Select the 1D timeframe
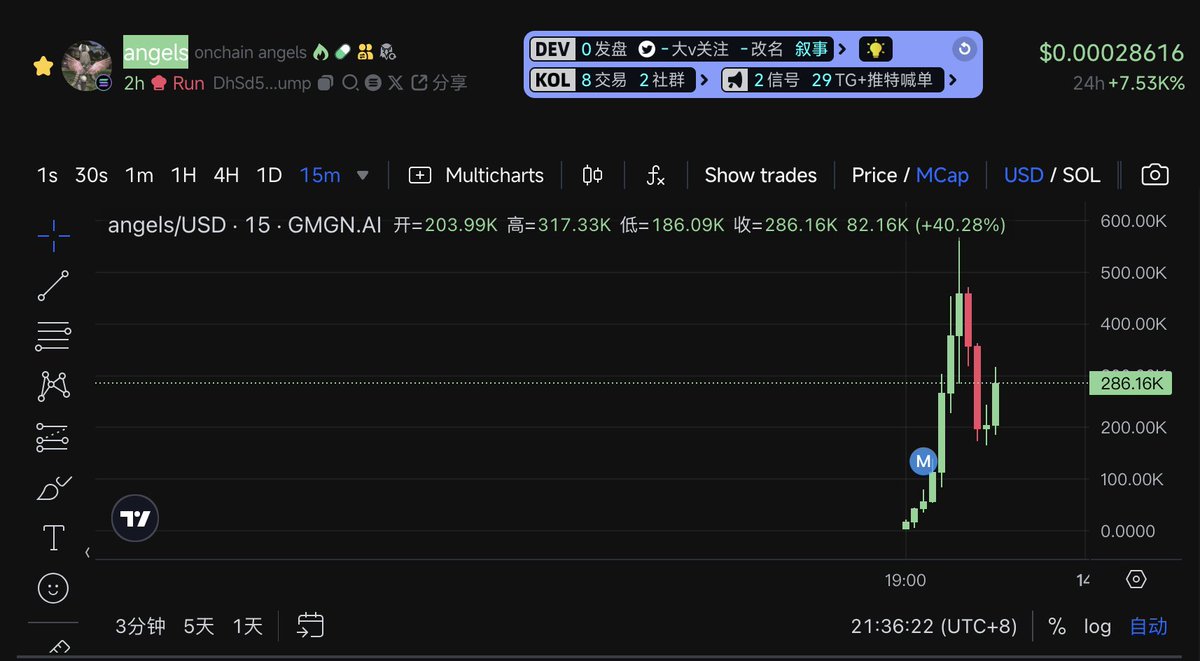 click(x=269, y=175)
